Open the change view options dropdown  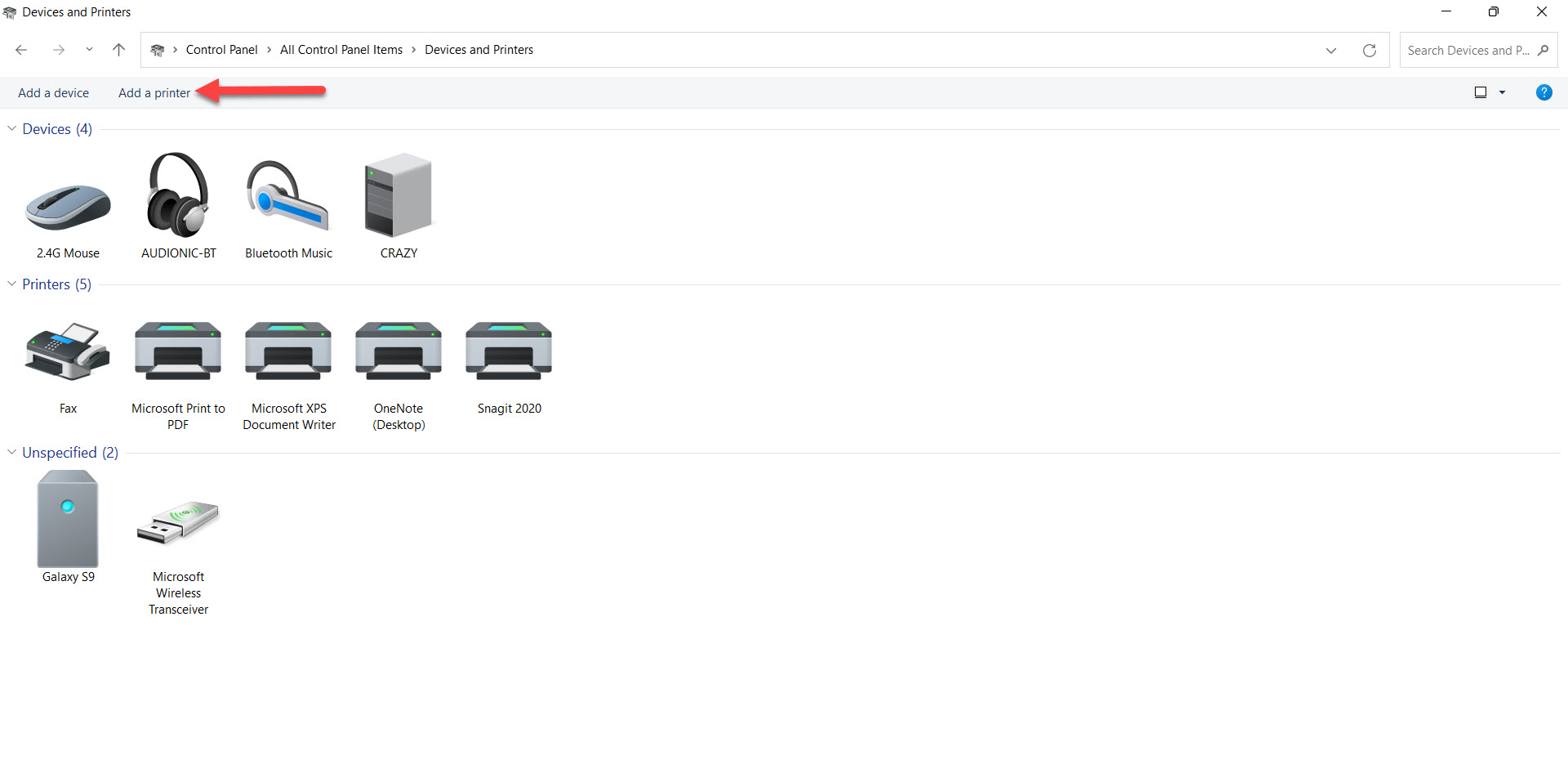click(1501, 92)
